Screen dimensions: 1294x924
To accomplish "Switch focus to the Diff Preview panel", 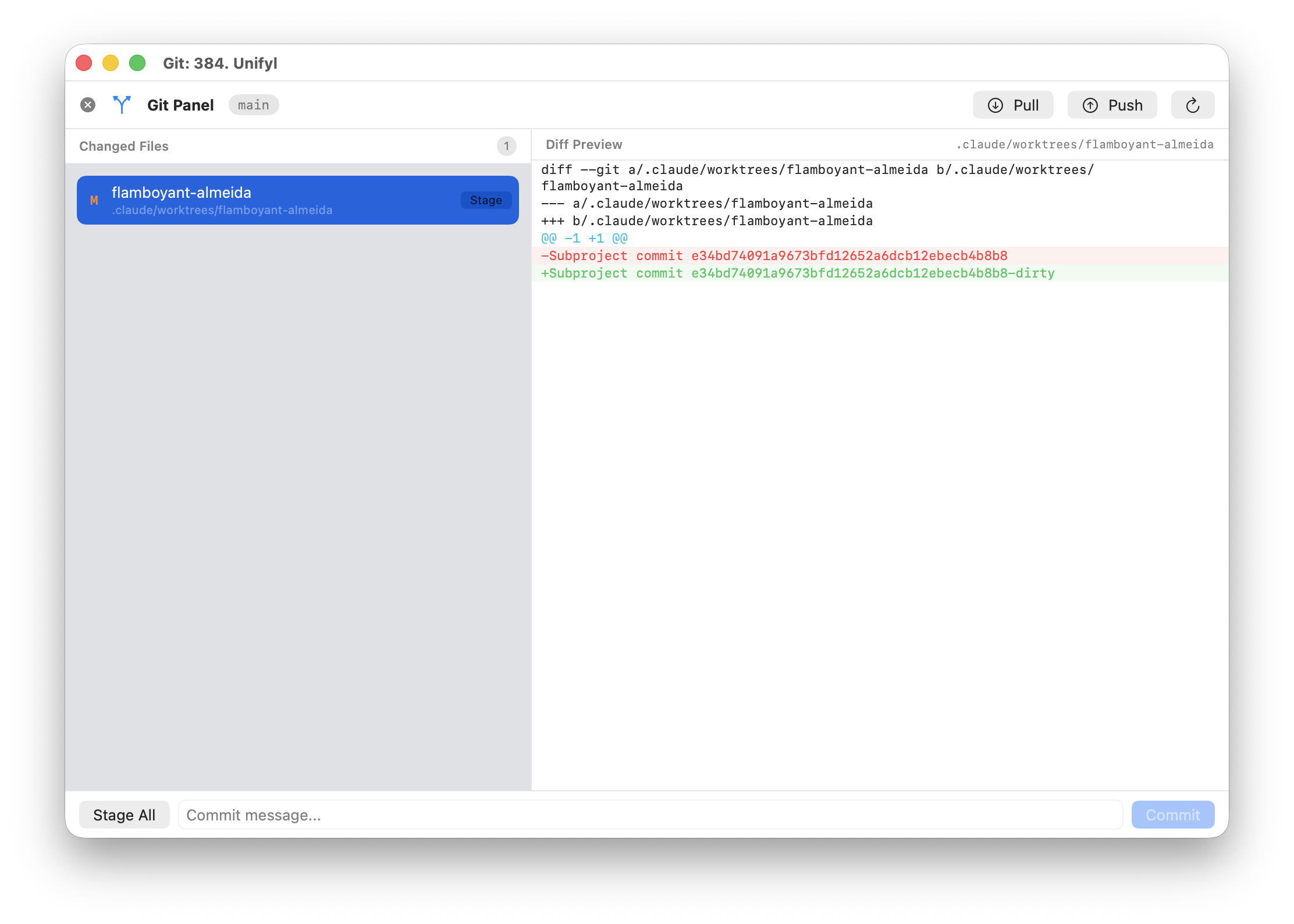I will click(x=873, y=465).
